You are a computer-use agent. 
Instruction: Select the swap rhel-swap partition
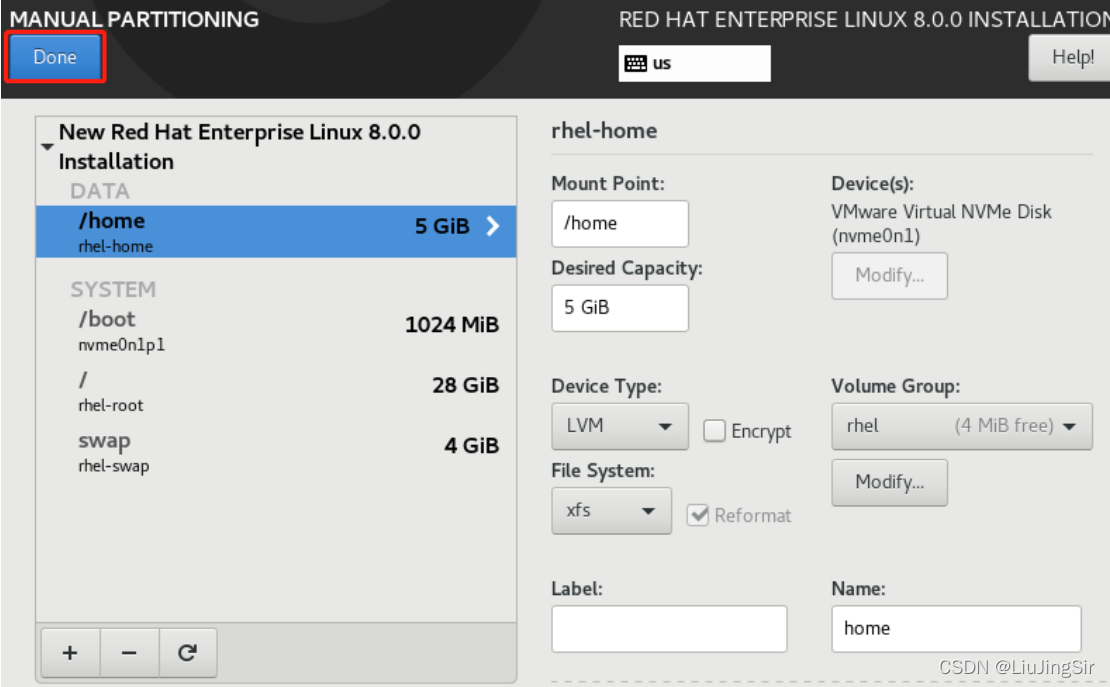click(276, 452)
